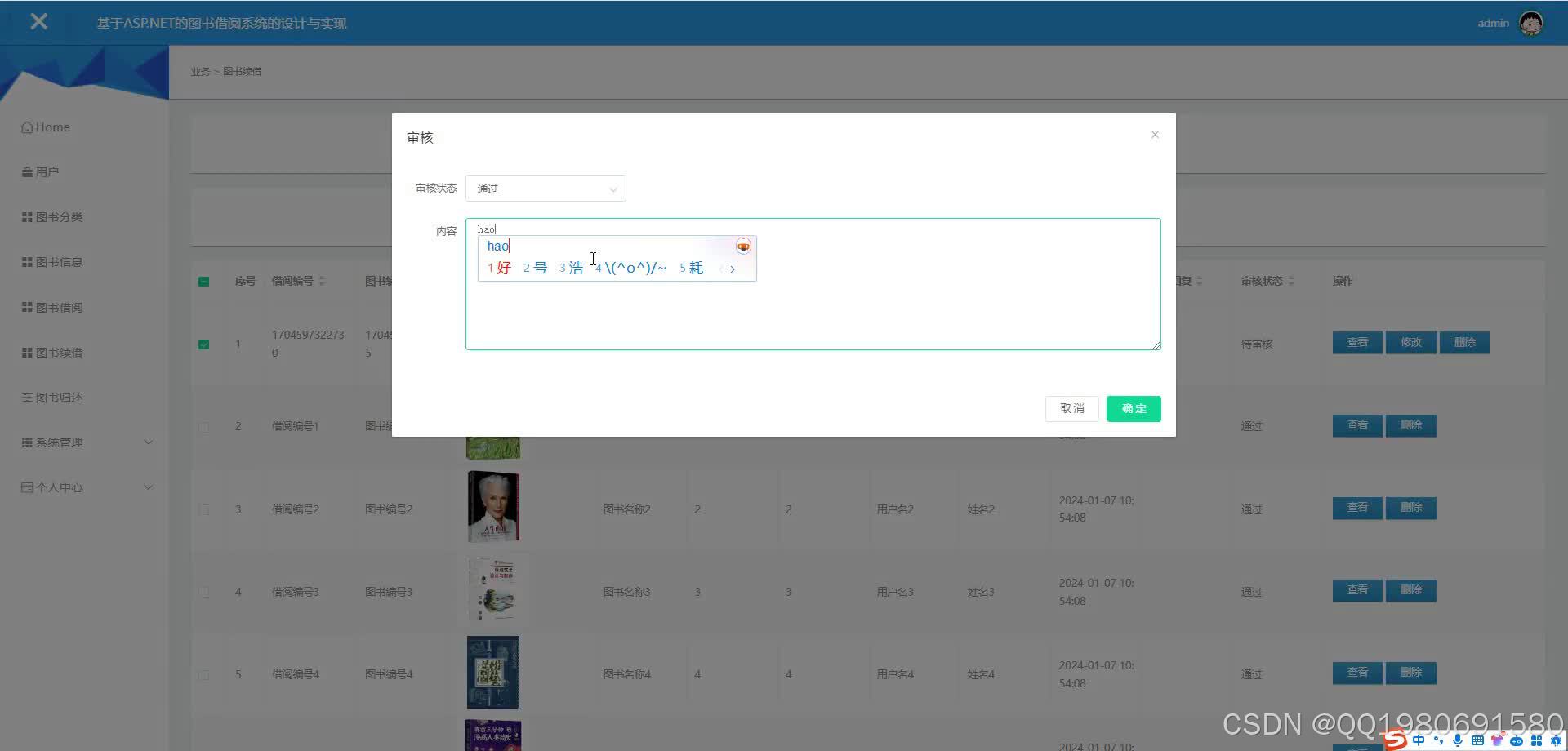Click 删除 for row 借阅编号1

click(x=1411, y=425)
